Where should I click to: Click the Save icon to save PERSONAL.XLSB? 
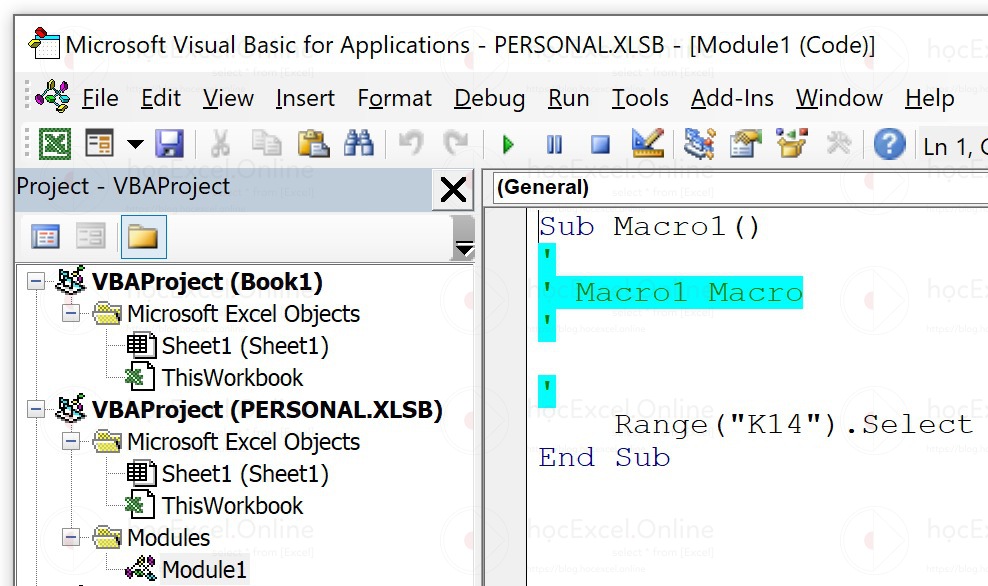(170, 144)
